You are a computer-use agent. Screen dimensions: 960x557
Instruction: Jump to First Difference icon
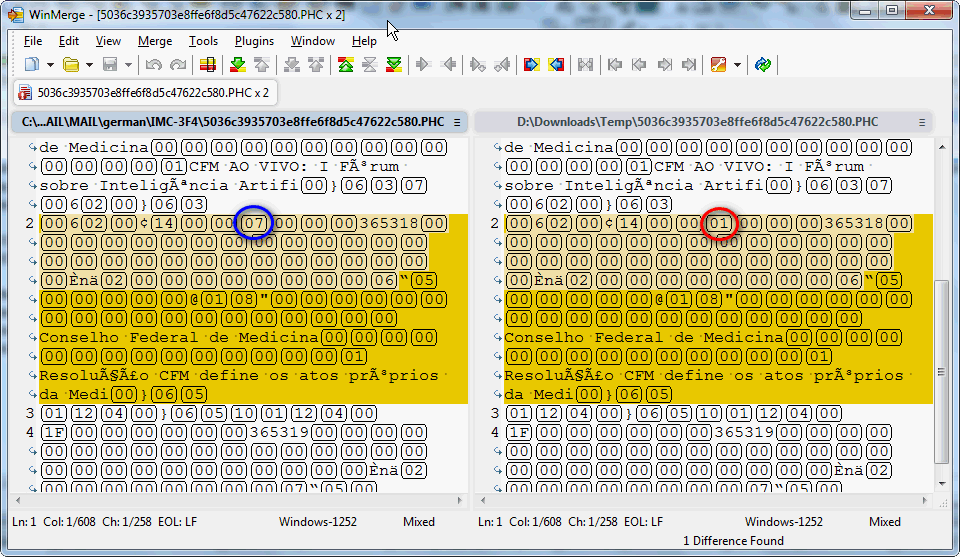(x=345, y=65)
